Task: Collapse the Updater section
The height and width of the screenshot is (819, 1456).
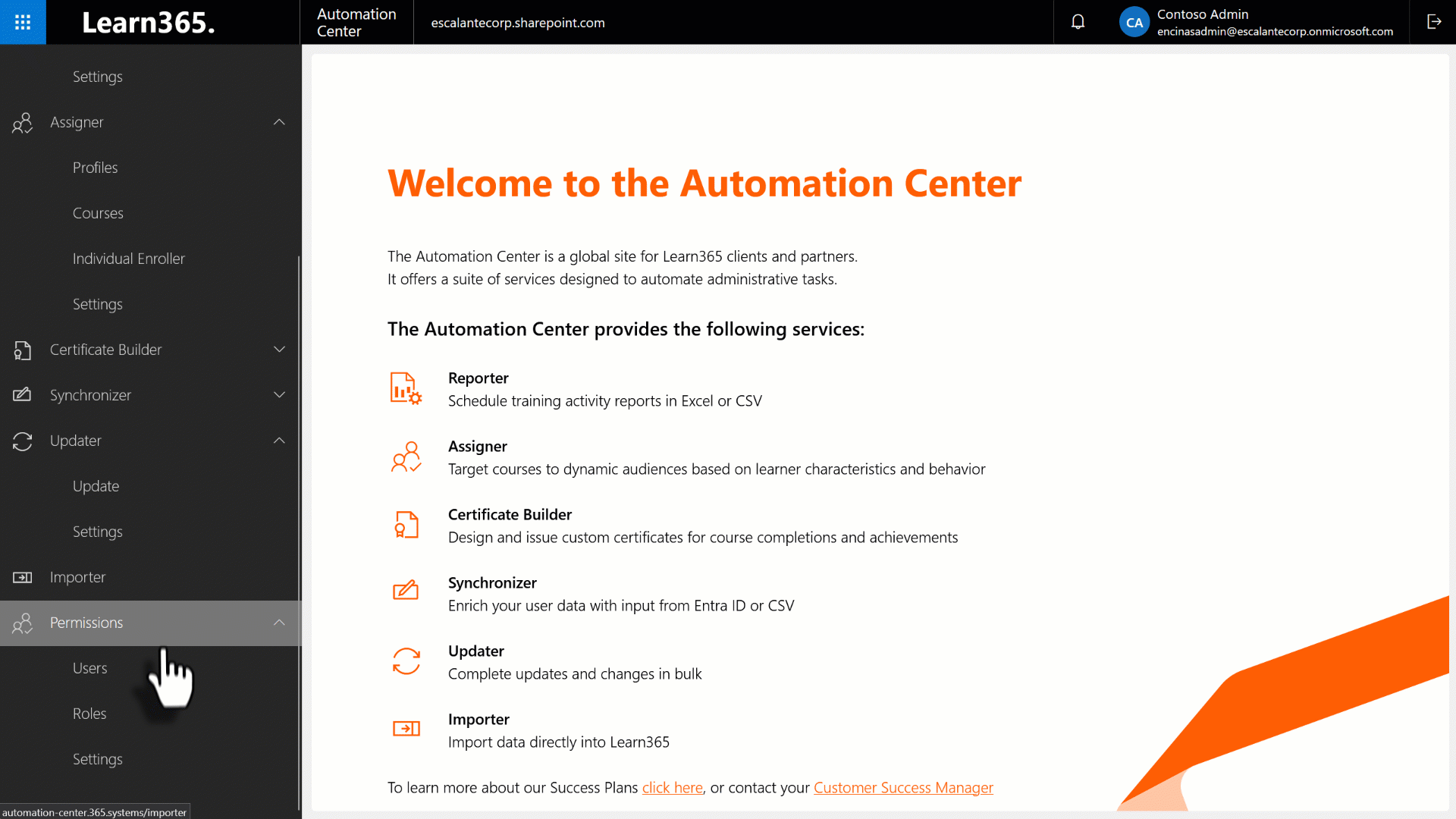Action: point(279,441)
